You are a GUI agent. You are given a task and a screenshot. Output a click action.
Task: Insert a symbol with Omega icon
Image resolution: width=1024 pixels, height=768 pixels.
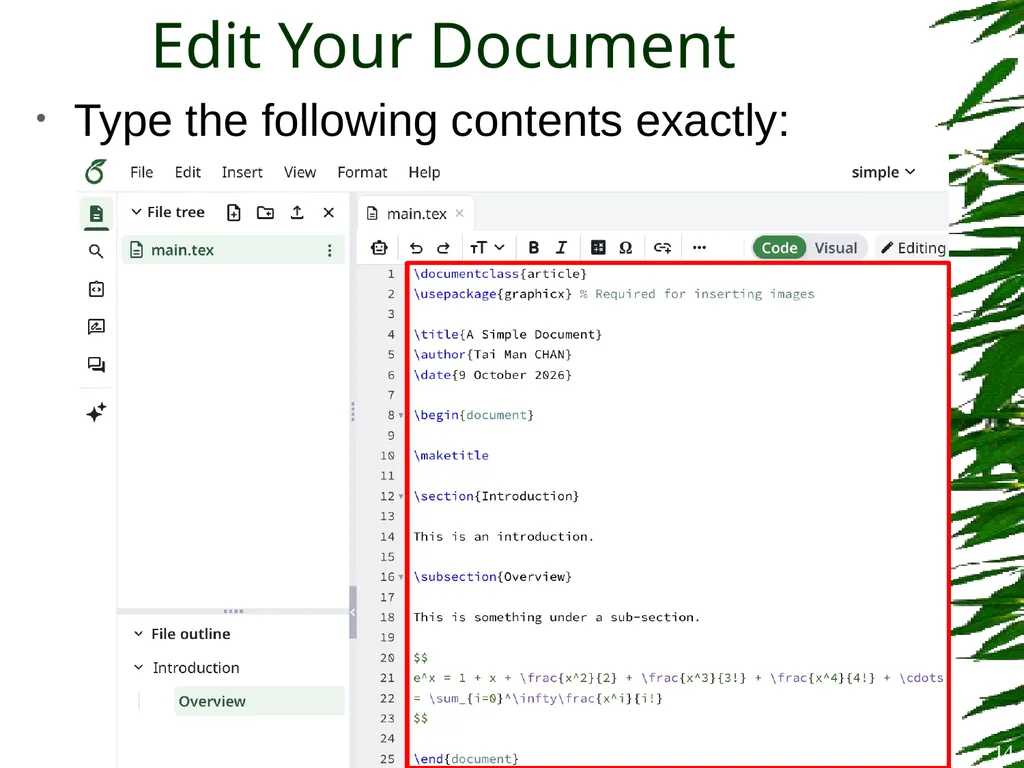click(626, 248)
